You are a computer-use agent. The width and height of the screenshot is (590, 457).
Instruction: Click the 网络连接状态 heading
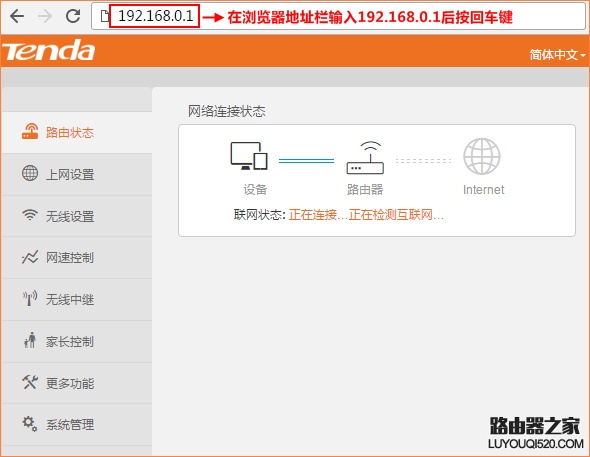[x=227, y=111]
